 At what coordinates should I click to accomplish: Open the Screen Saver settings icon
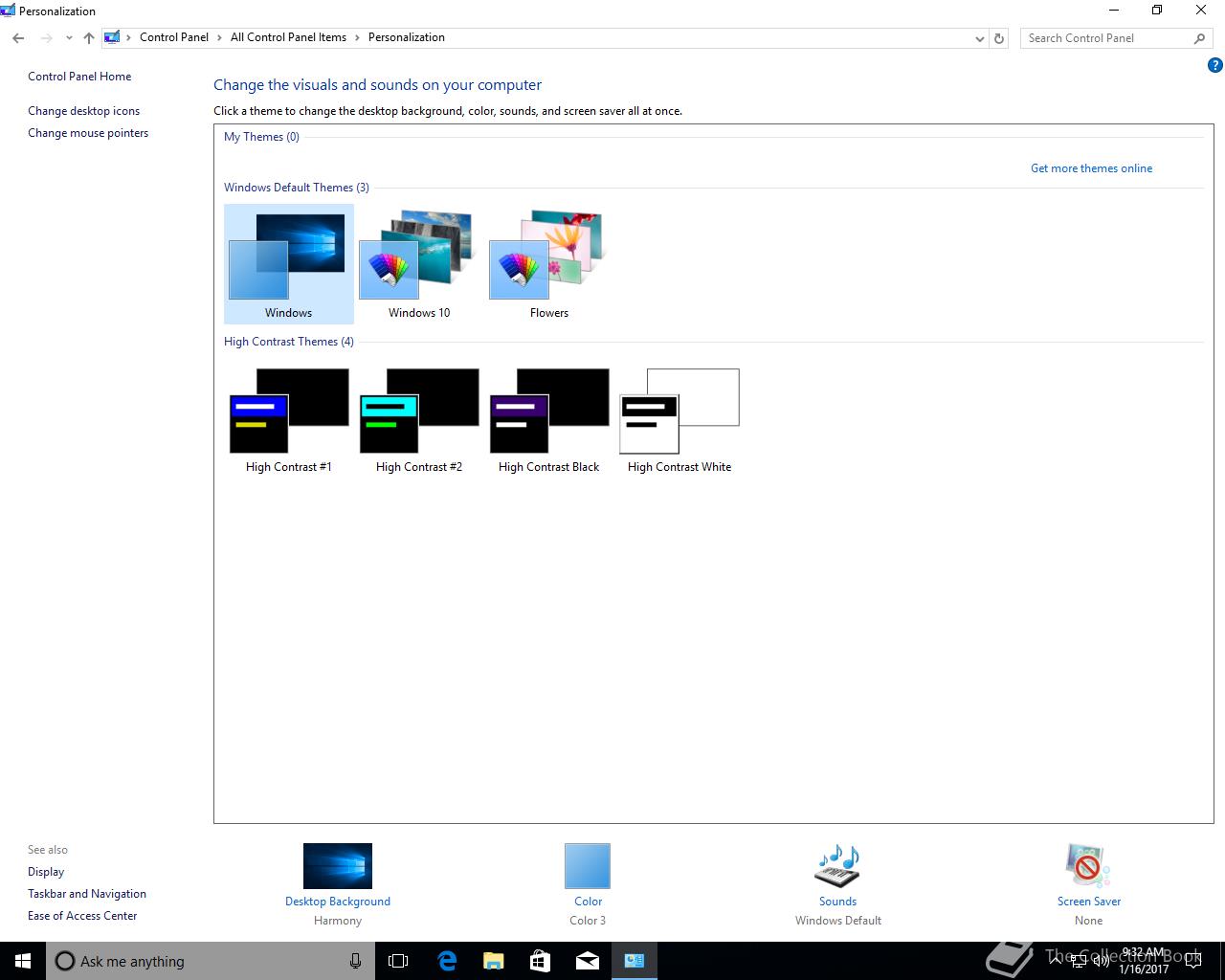1088,866
